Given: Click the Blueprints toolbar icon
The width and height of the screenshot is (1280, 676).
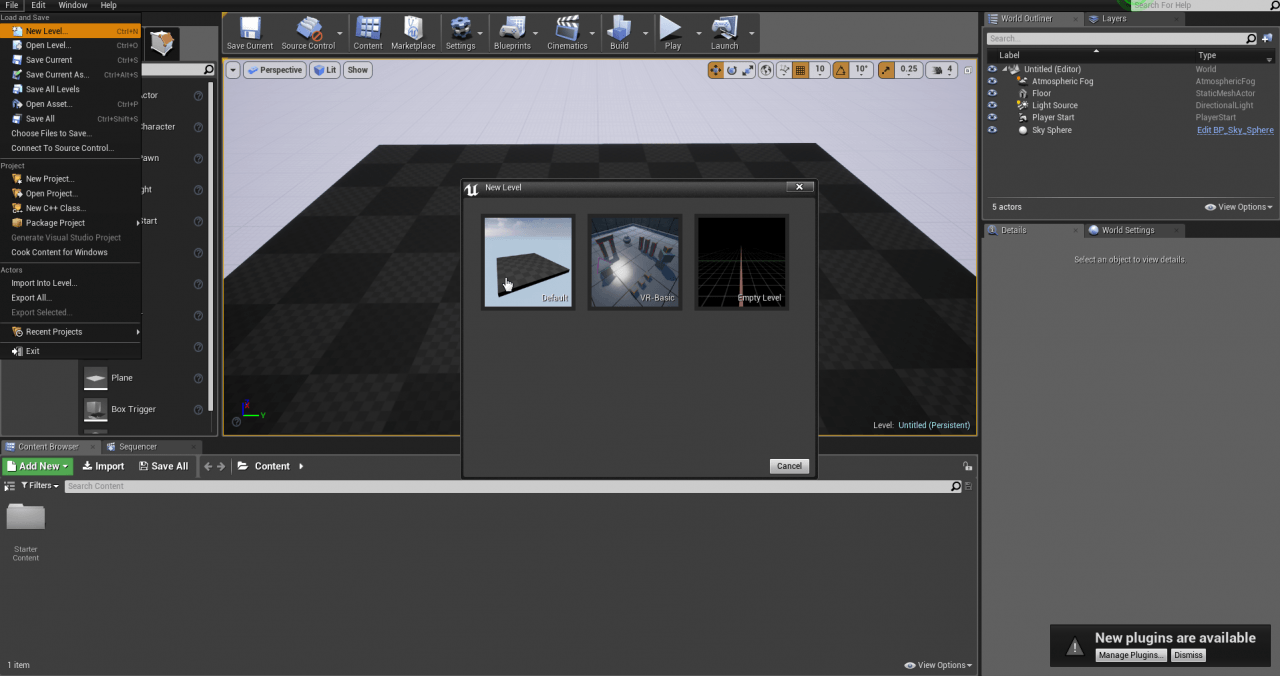Looking at the screenshot, I should point(512,32).
